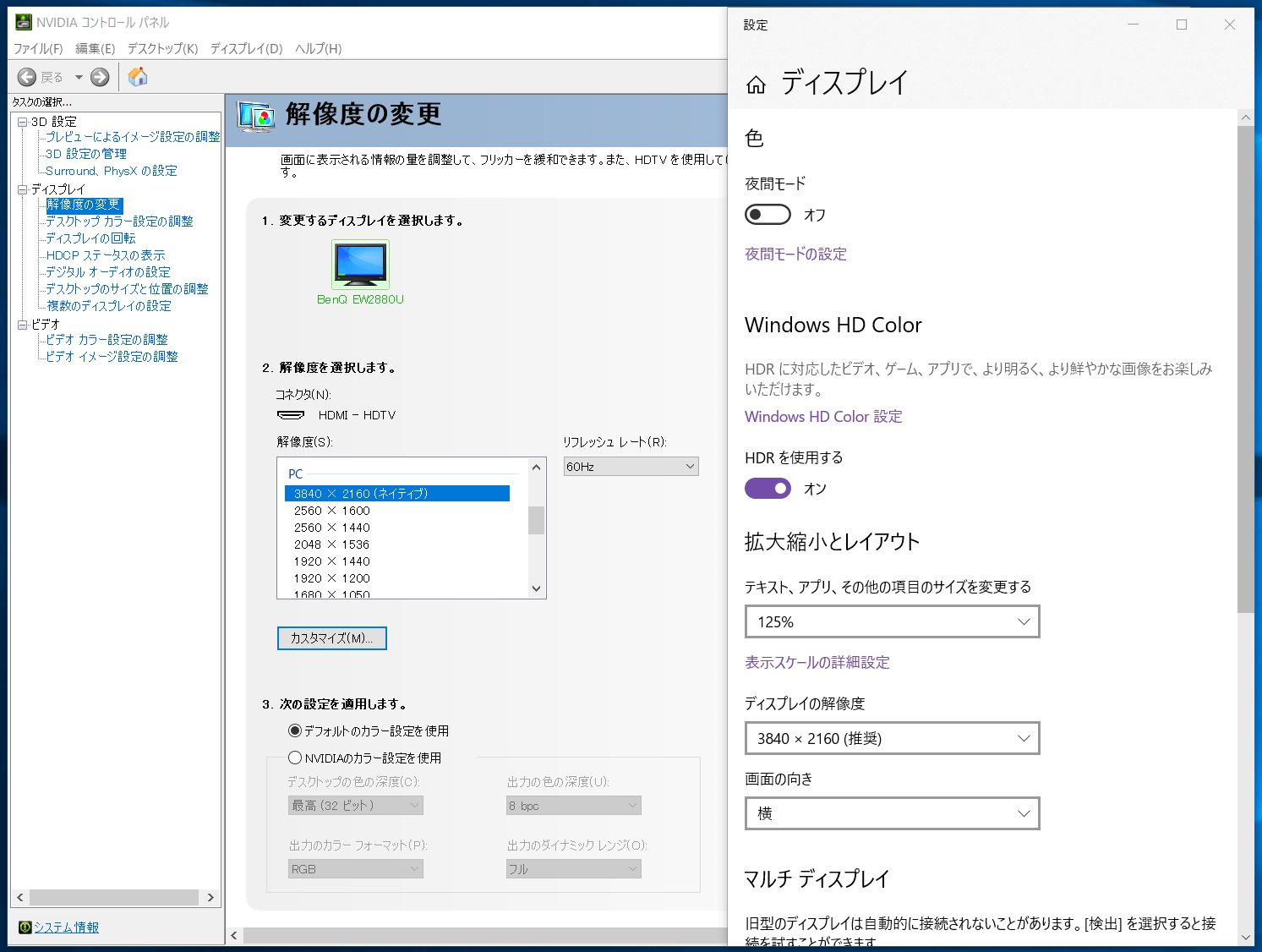Click the NVIDIA logo icon in title bar
Image resolution: width=1262 pixels, height=952 pixels.
24,22
